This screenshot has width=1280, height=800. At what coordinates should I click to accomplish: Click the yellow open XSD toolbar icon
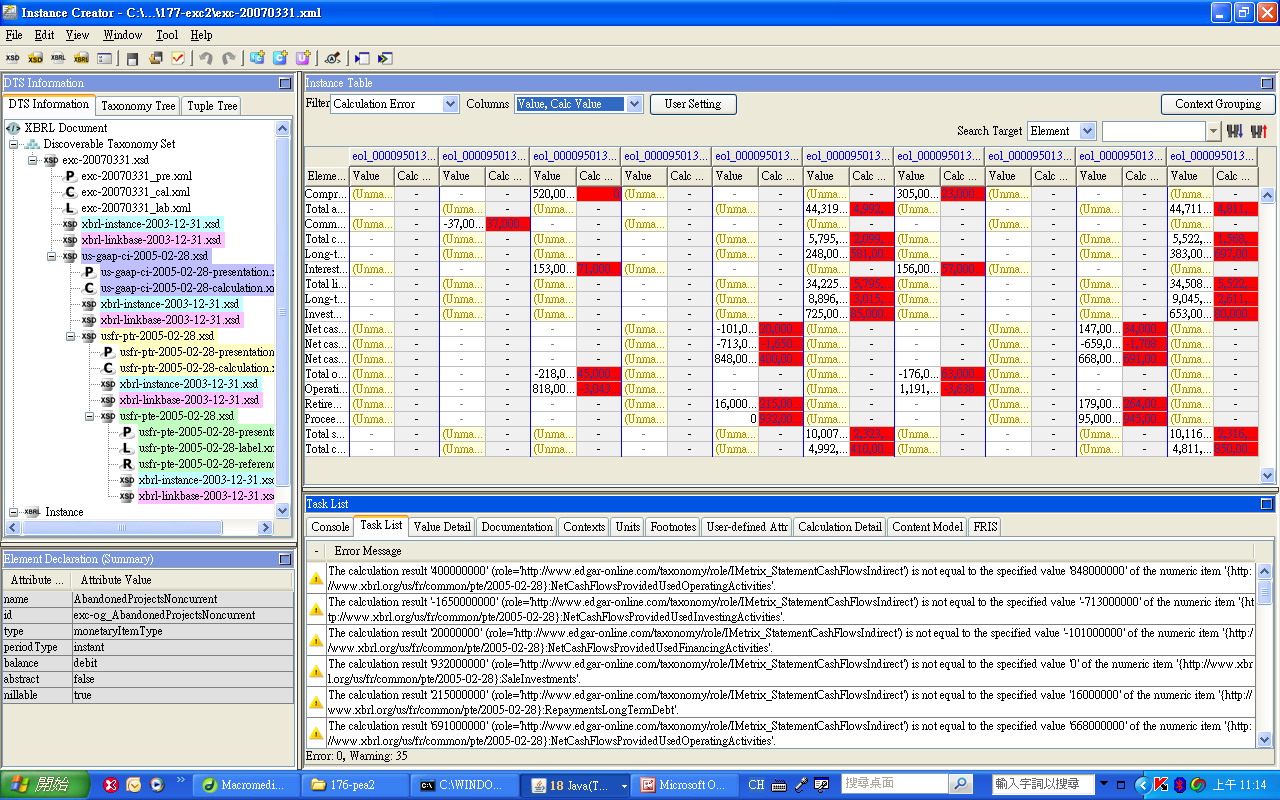coord(35,59)
